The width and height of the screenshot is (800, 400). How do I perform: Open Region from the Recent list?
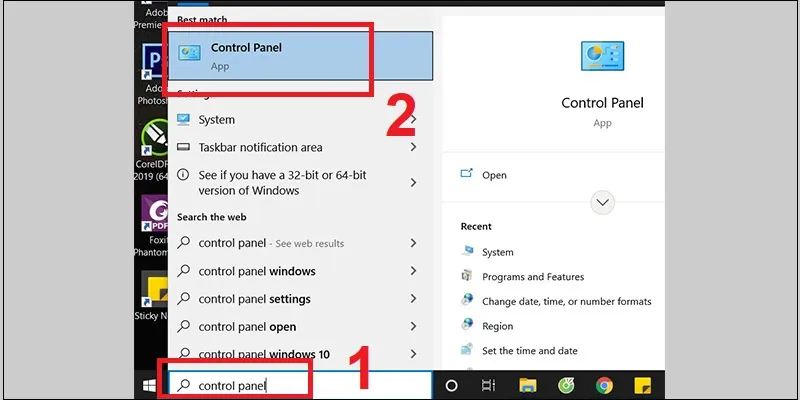(x=497, y=326)
